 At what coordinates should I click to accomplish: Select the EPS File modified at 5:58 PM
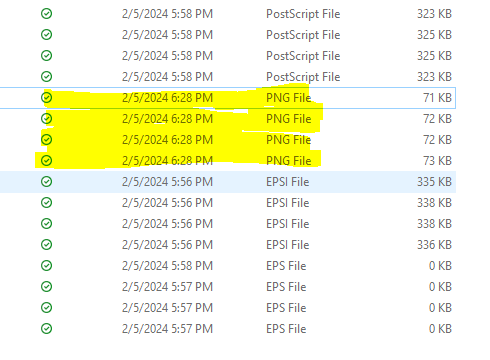tap(228, 266)
